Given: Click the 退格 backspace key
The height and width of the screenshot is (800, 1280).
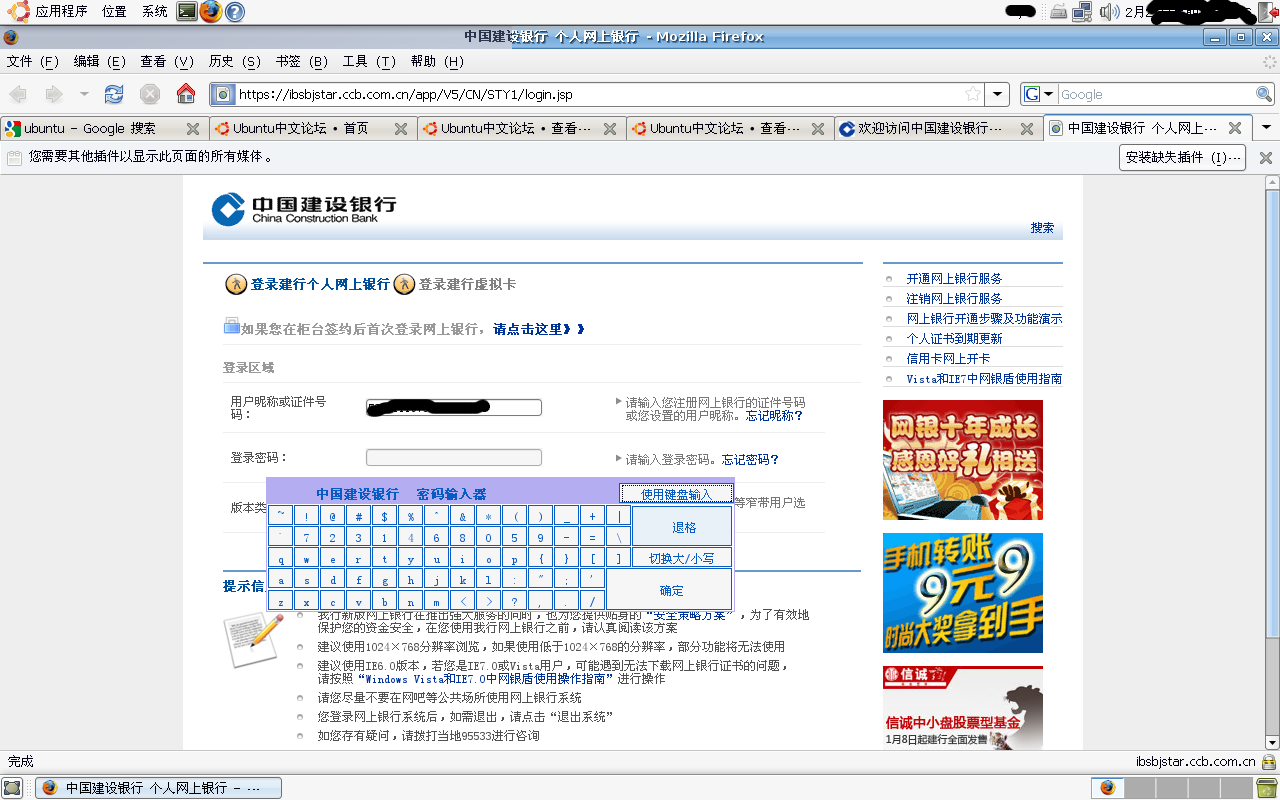Looking at the screenshot, I should [684, 527].
